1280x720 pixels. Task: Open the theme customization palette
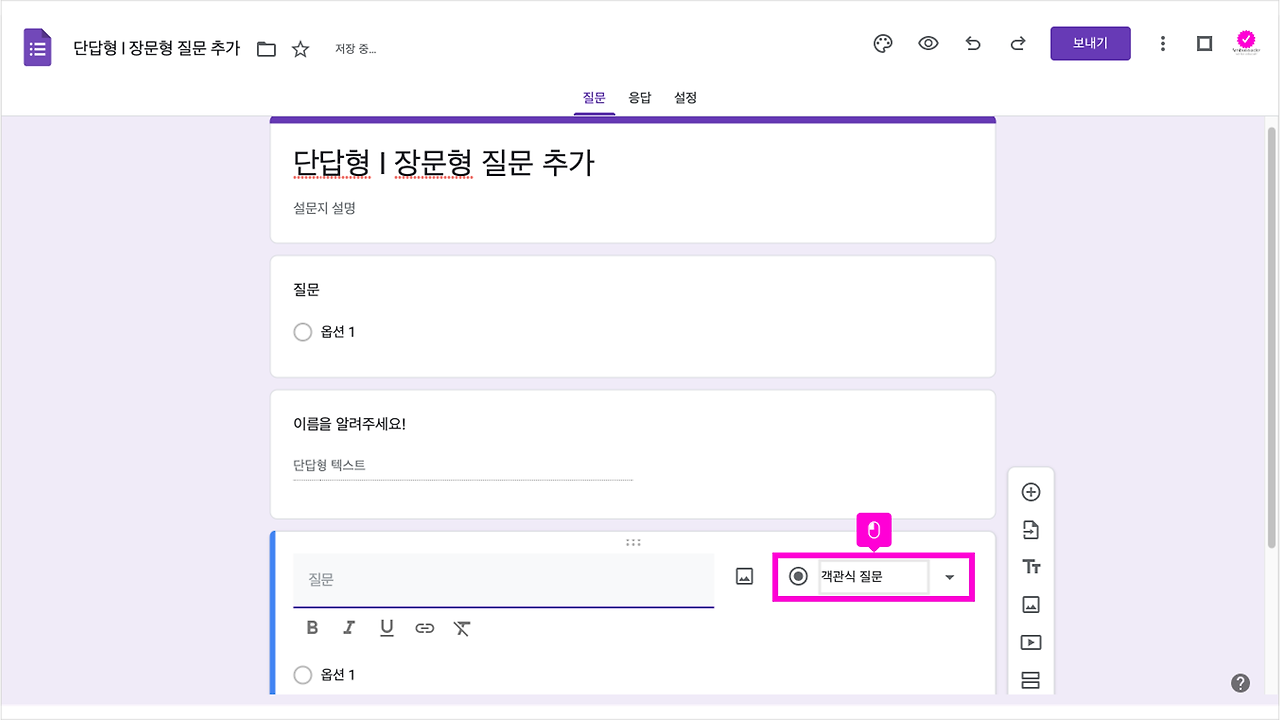882,43
